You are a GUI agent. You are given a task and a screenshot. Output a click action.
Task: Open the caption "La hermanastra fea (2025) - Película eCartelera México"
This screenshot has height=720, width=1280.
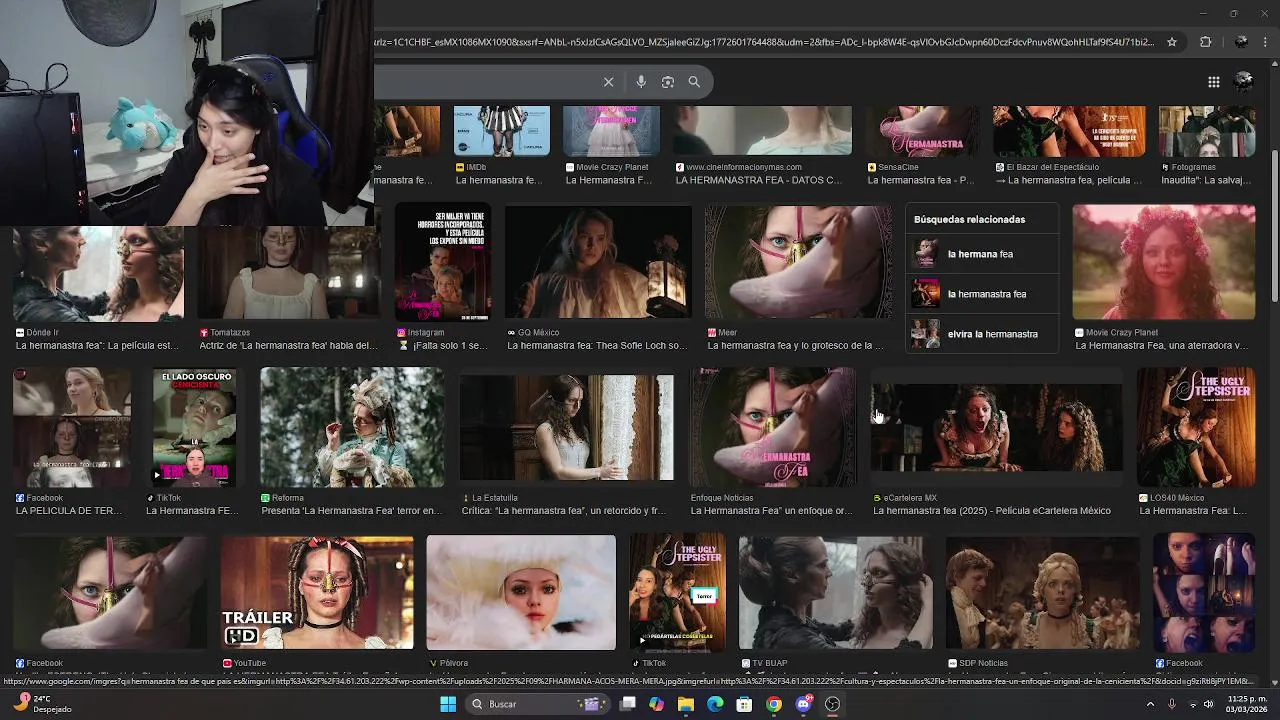[992, 511]
